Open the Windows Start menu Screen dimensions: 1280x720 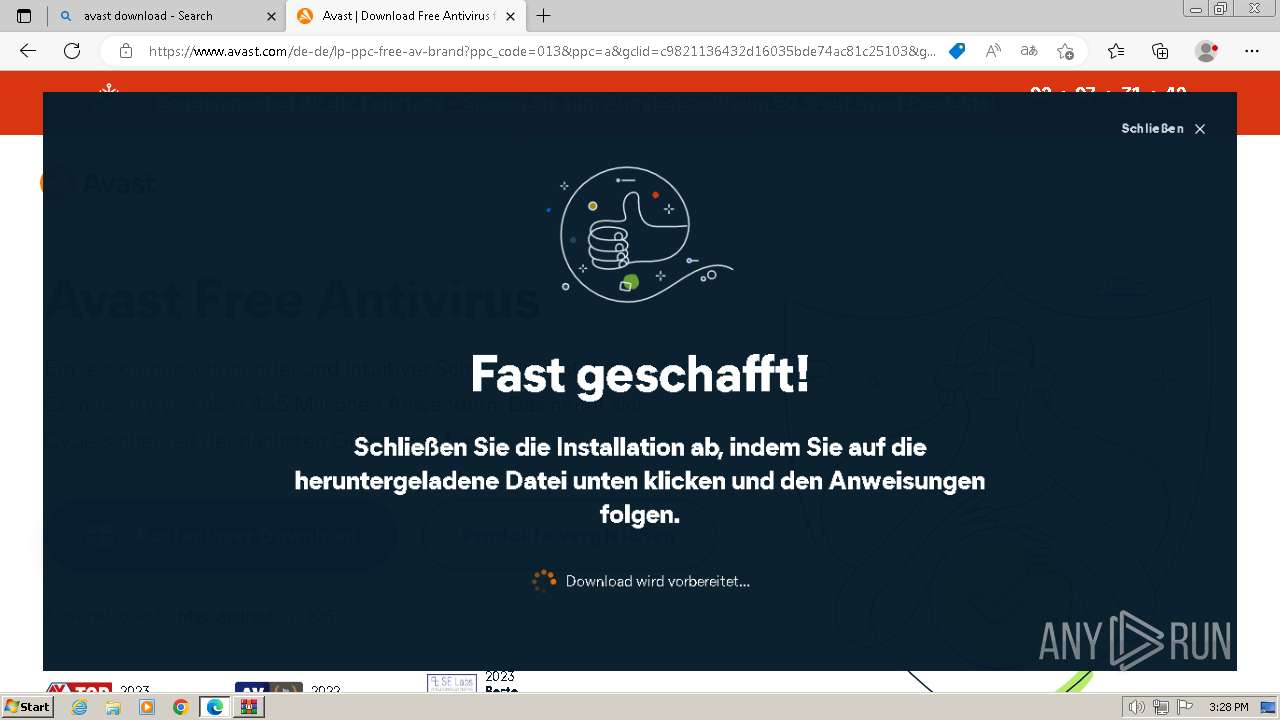pos(28,707)
